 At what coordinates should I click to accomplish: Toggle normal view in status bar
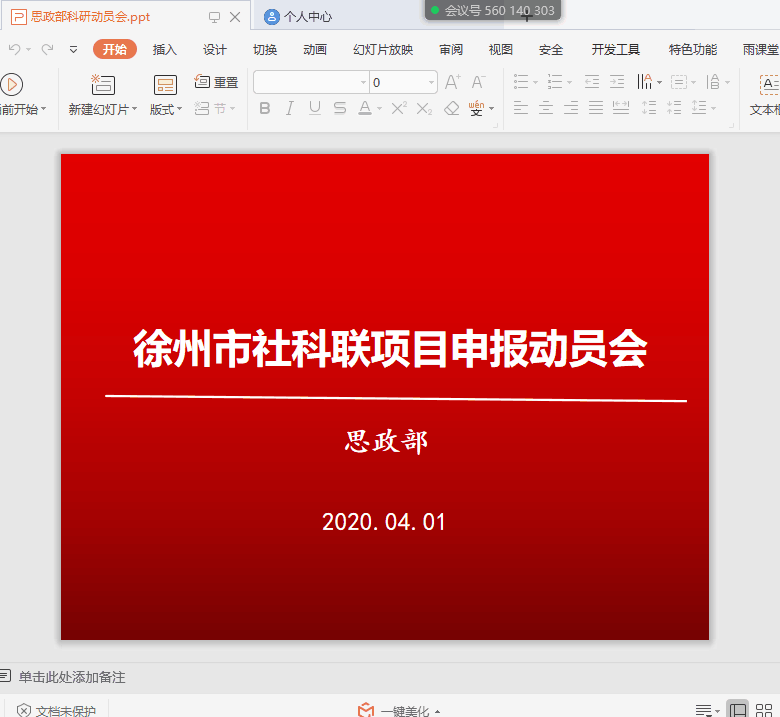click(737, 710)
